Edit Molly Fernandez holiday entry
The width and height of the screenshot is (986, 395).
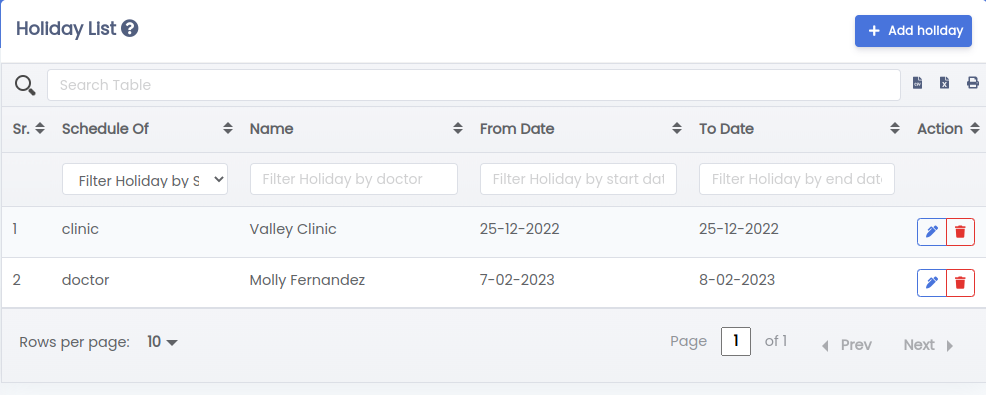pos(932,282)
